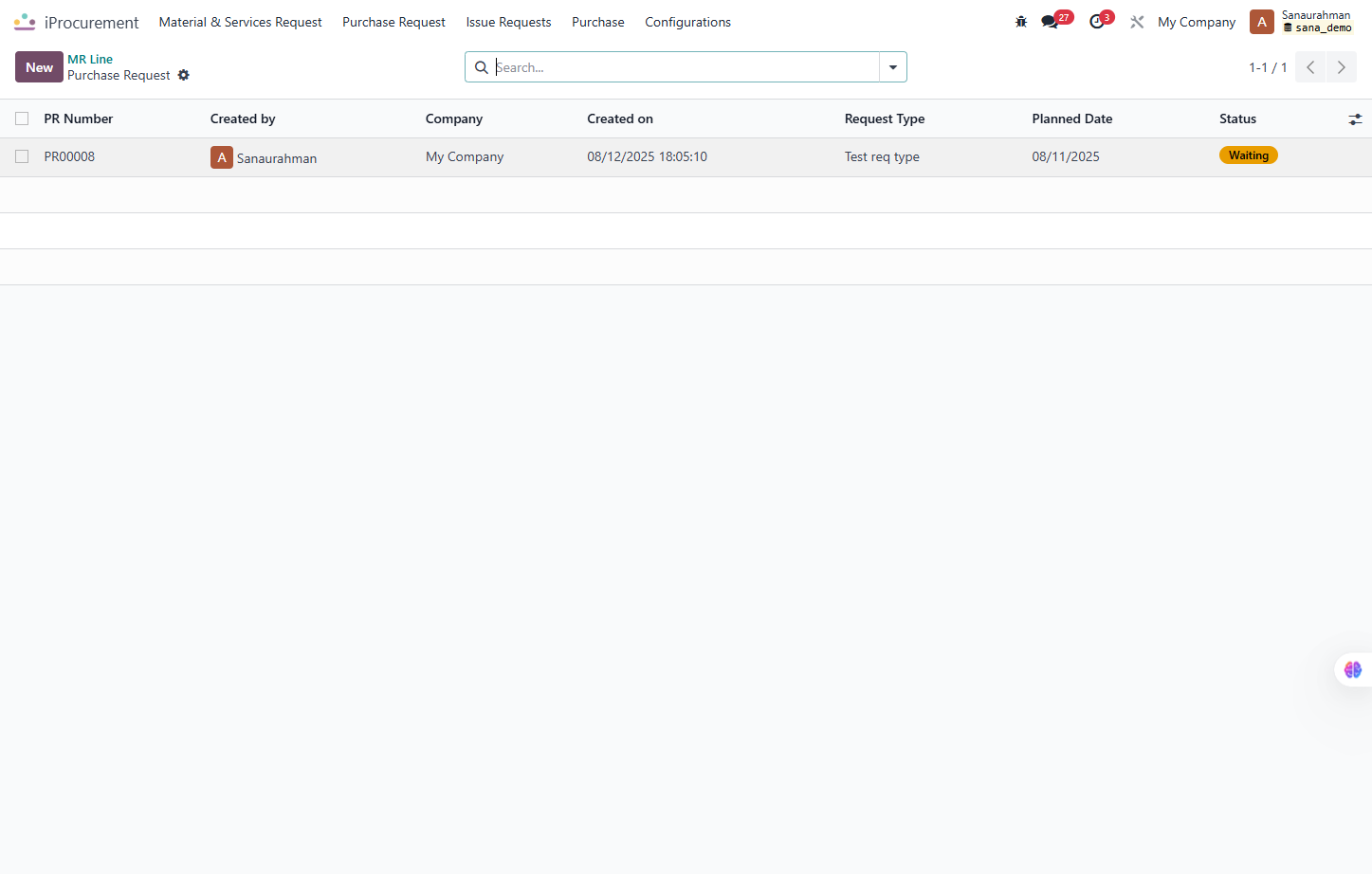Sort by the Request Type column header
1372x874 pixels.
[x=885, y=118]
